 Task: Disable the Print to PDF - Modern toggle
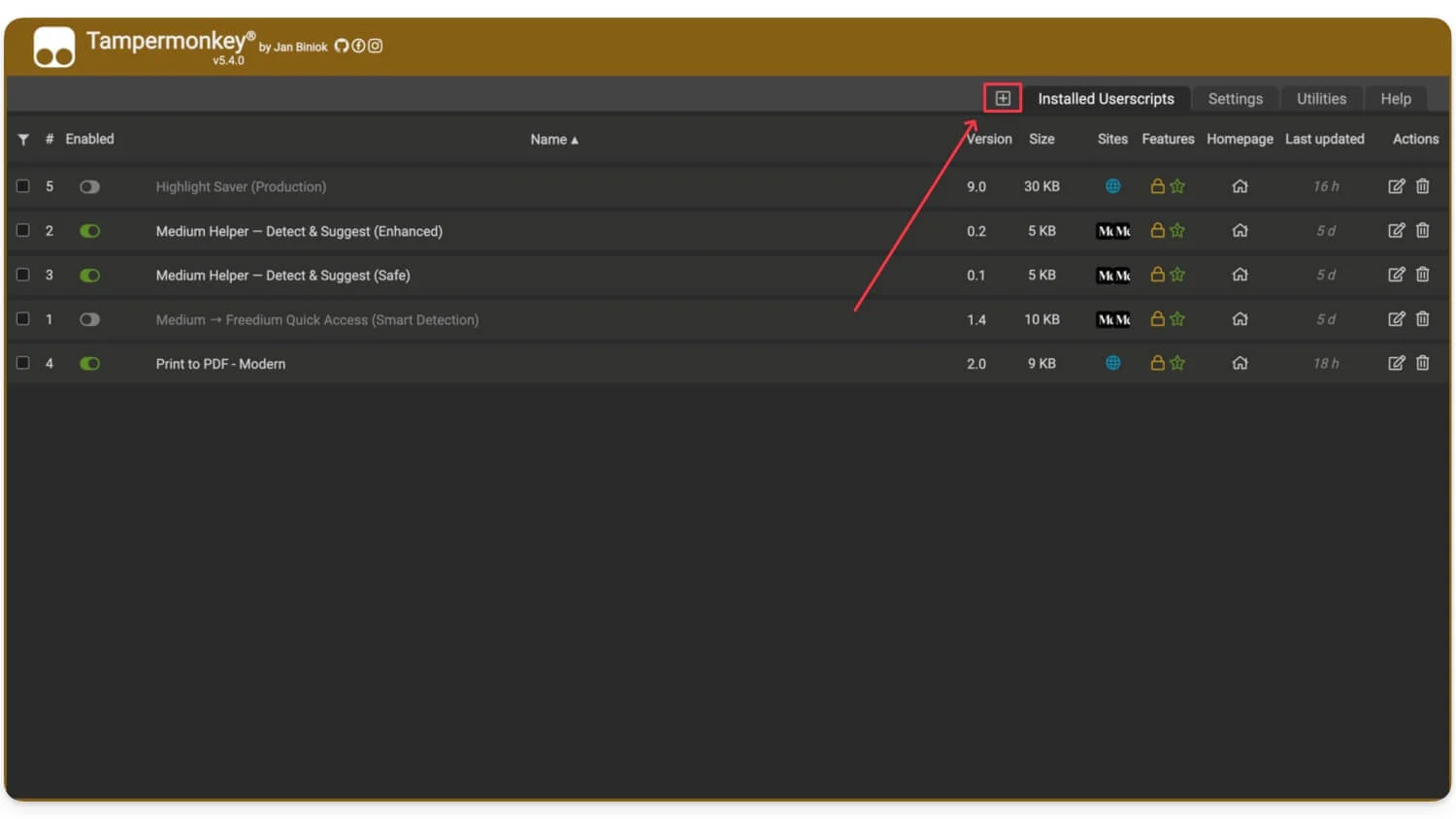click(89, 364)
